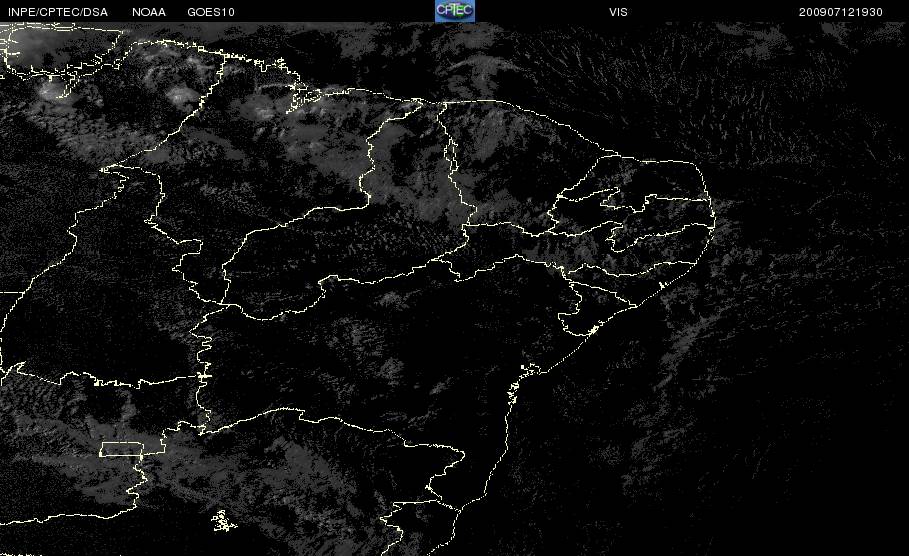Viewport: 909px width, 556px height.
Task: Select the bright cloud beside the long diagonal state border
Action: (x=182, y=95)
